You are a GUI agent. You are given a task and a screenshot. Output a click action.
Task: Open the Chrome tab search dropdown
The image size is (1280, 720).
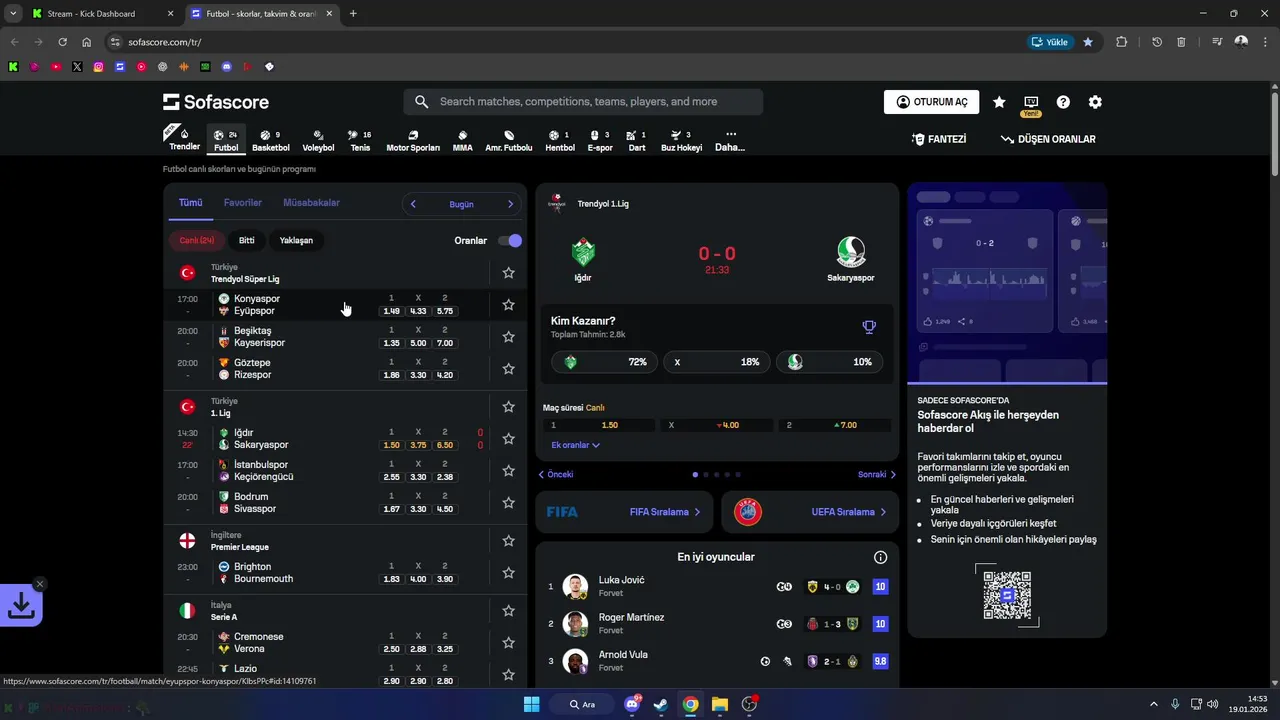tap(13, 14)
